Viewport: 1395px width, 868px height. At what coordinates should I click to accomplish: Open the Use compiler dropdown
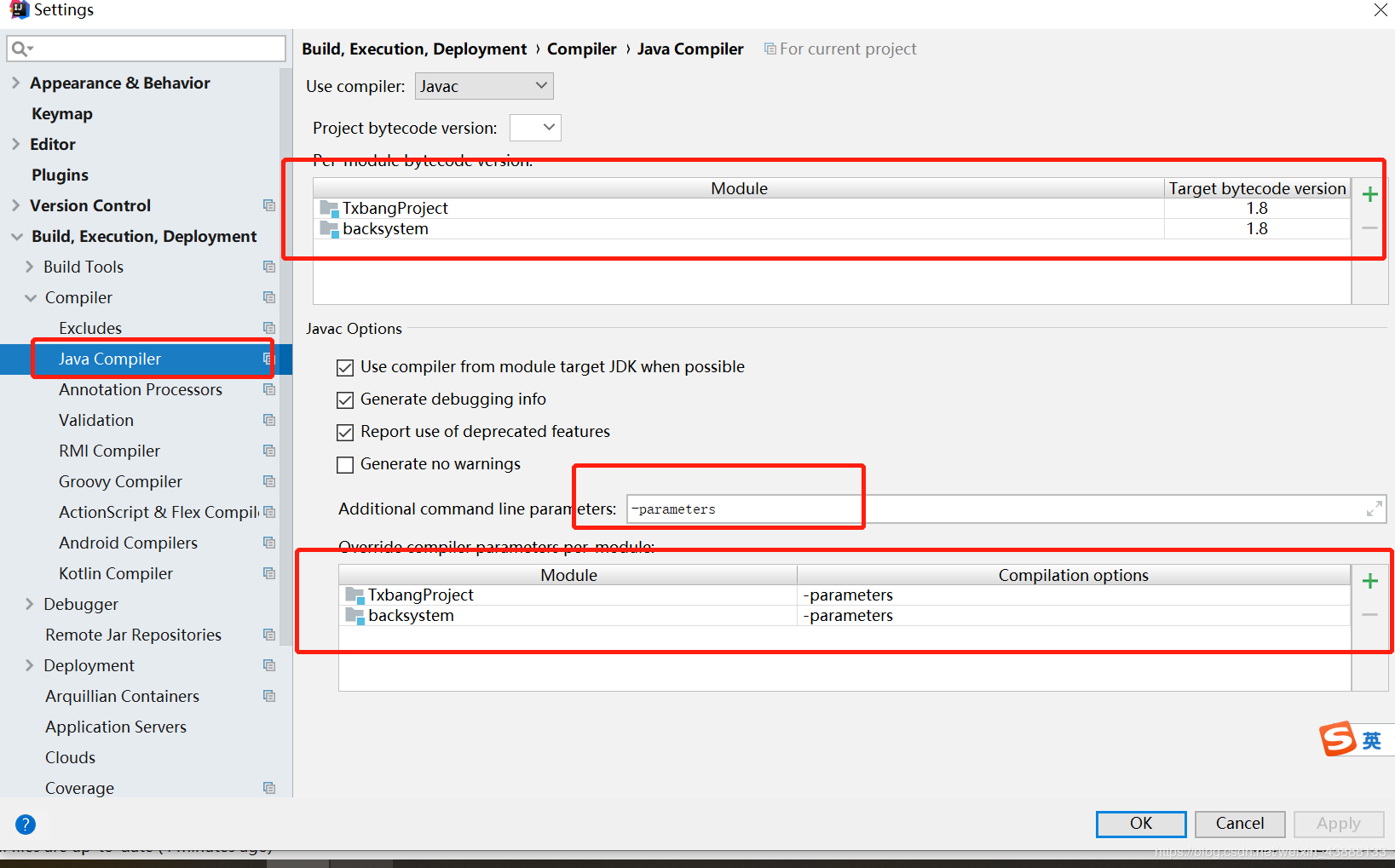[x=484, y=86]
